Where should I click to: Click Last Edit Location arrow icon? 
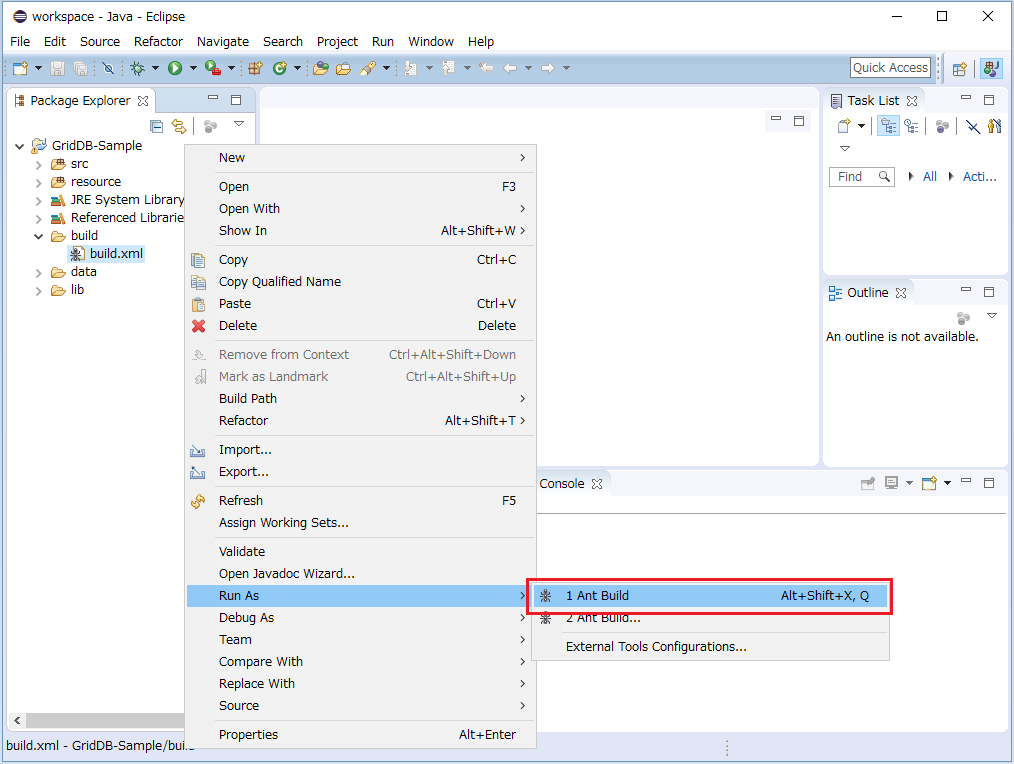[486, 68]
